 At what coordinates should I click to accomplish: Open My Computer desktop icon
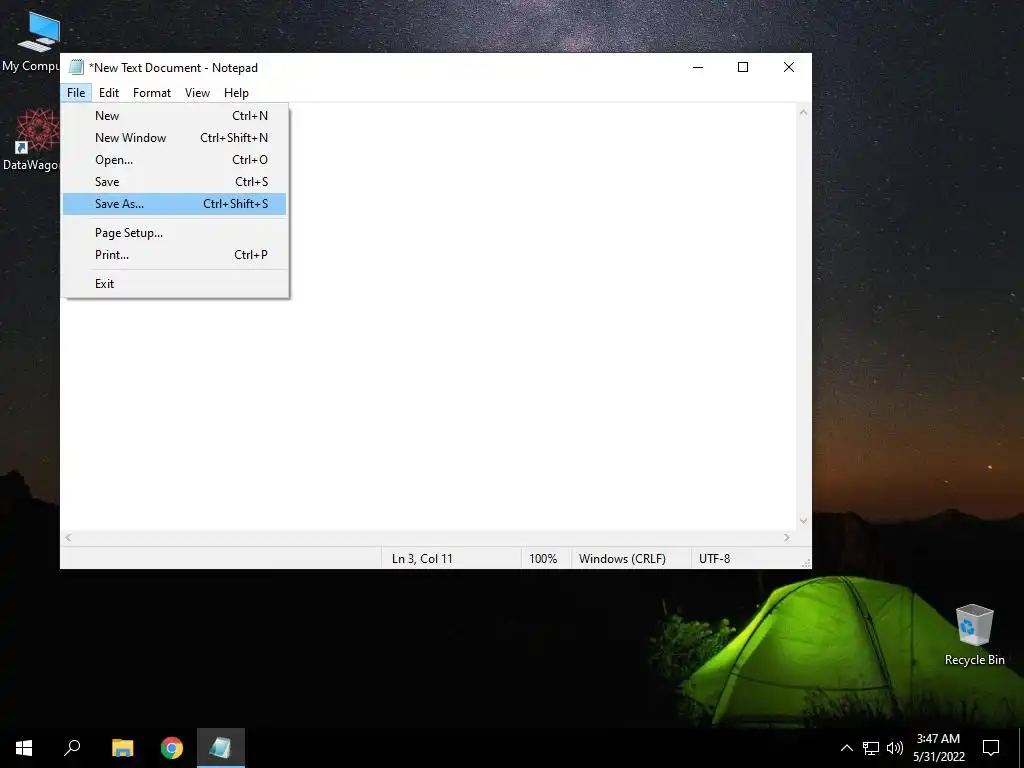[31, 42]
